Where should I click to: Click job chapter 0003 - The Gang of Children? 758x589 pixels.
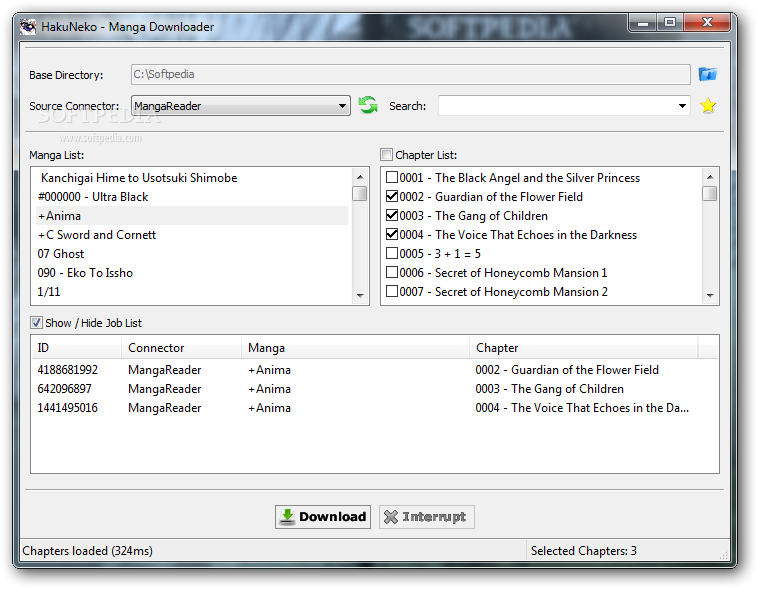point(550,389)
